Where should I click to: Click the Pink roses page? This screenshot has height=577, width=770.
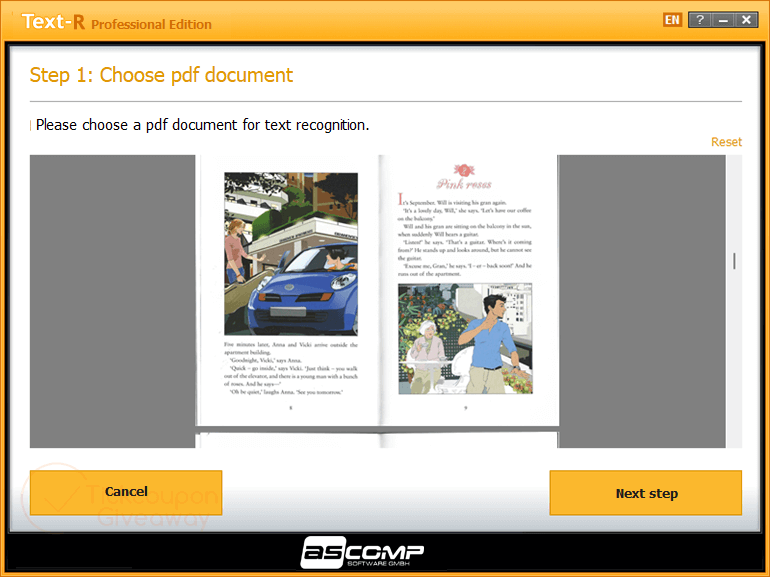click(x=469, y=291)
